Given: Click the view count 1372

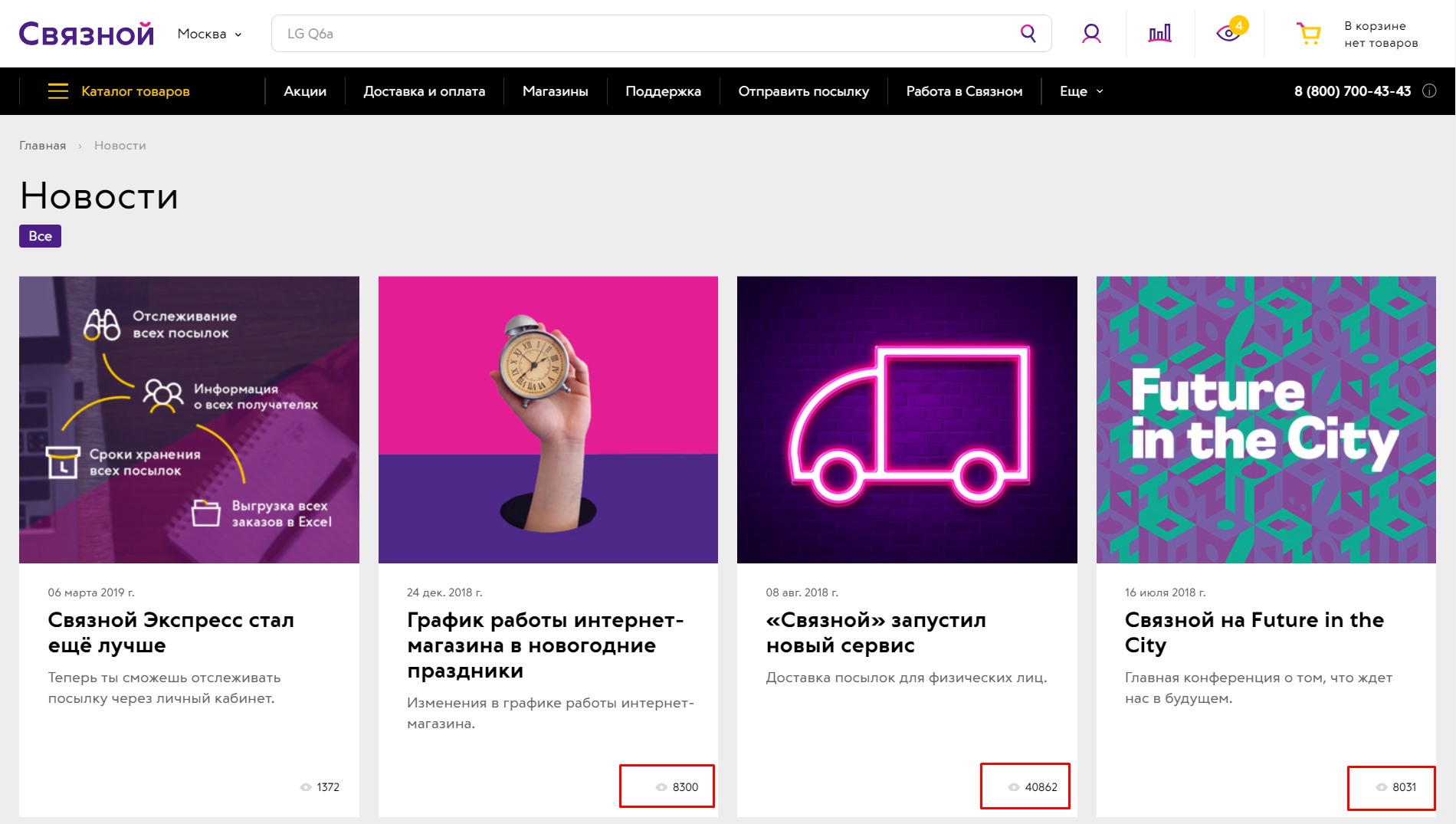Looking at the screenshot, I should coord(328,787).
